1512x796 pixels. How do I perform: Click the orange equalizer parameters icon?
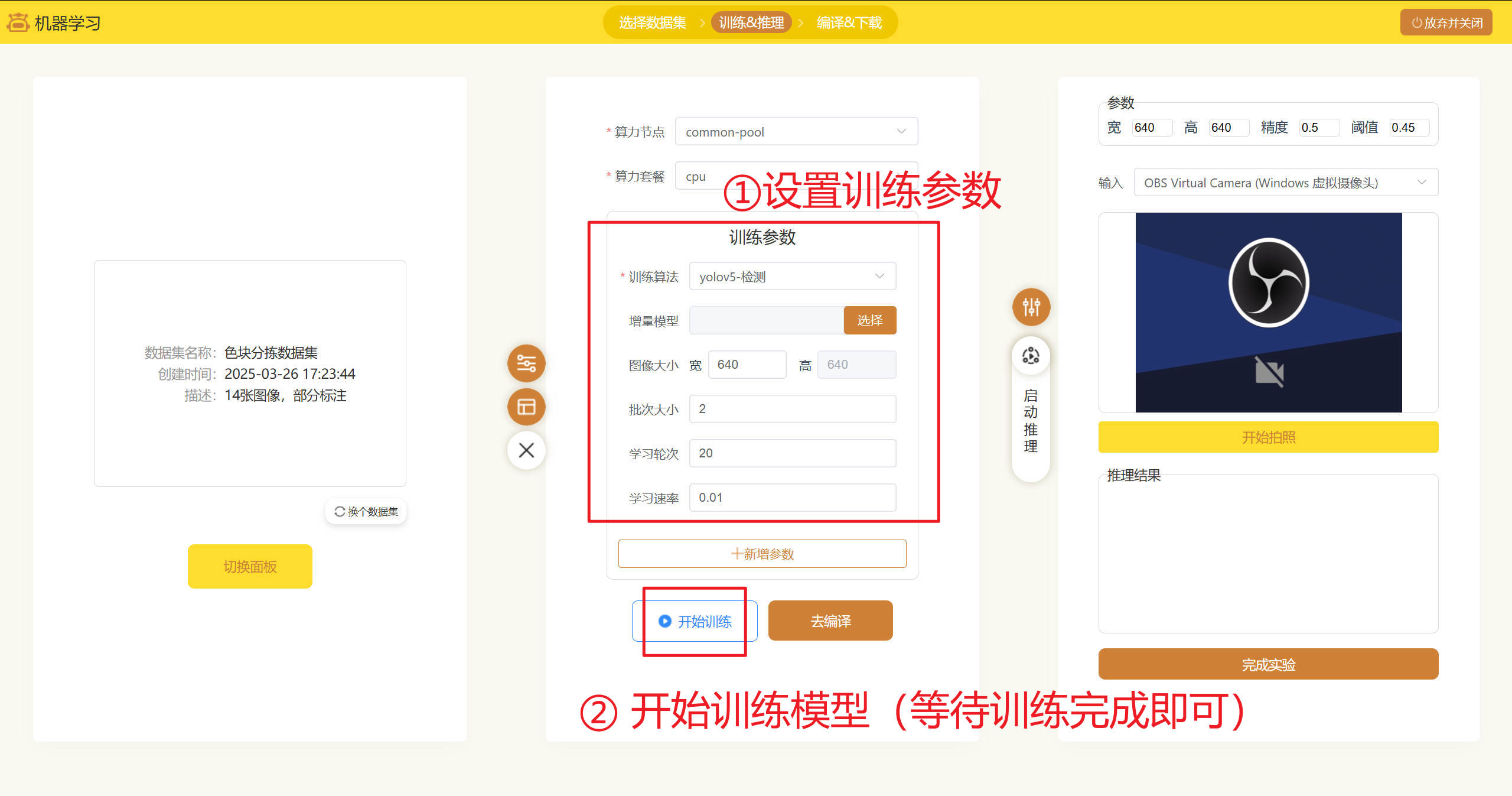tap(1031, 307)
